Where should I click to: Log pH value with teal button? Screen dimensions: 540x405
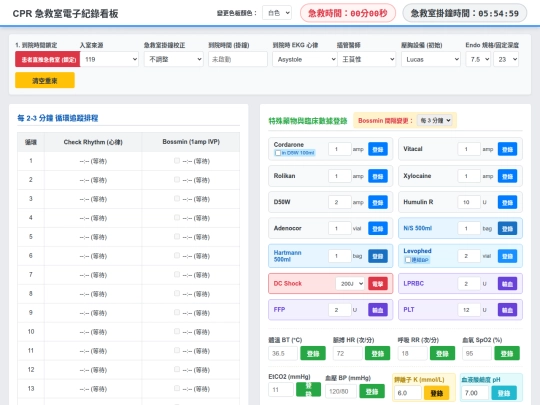pos(504,393)
